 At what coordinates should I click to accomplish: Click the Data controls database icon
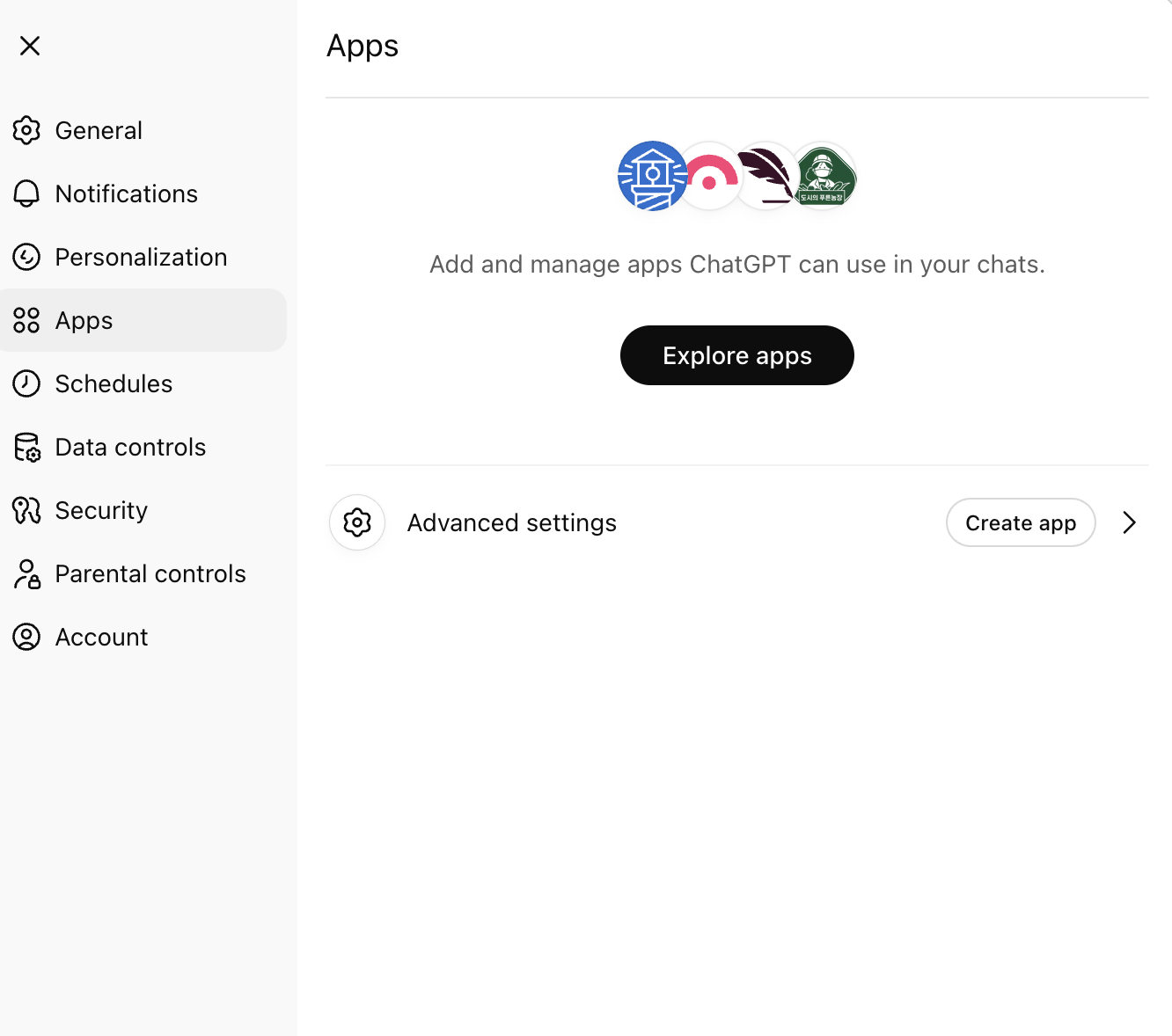(x=26, y=447)
